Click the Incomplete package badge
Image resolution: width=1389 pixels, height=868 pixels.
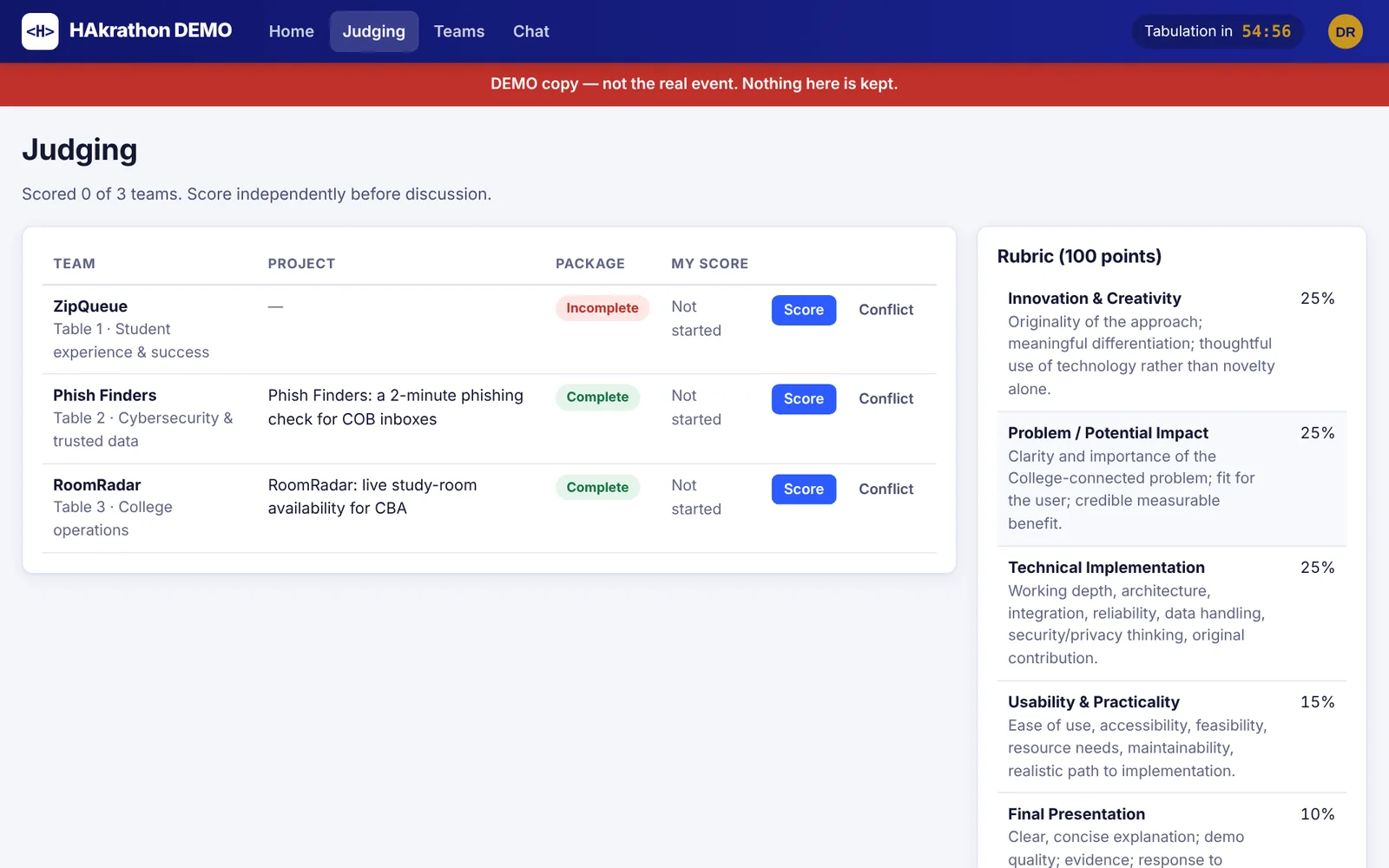pos(602,308)
